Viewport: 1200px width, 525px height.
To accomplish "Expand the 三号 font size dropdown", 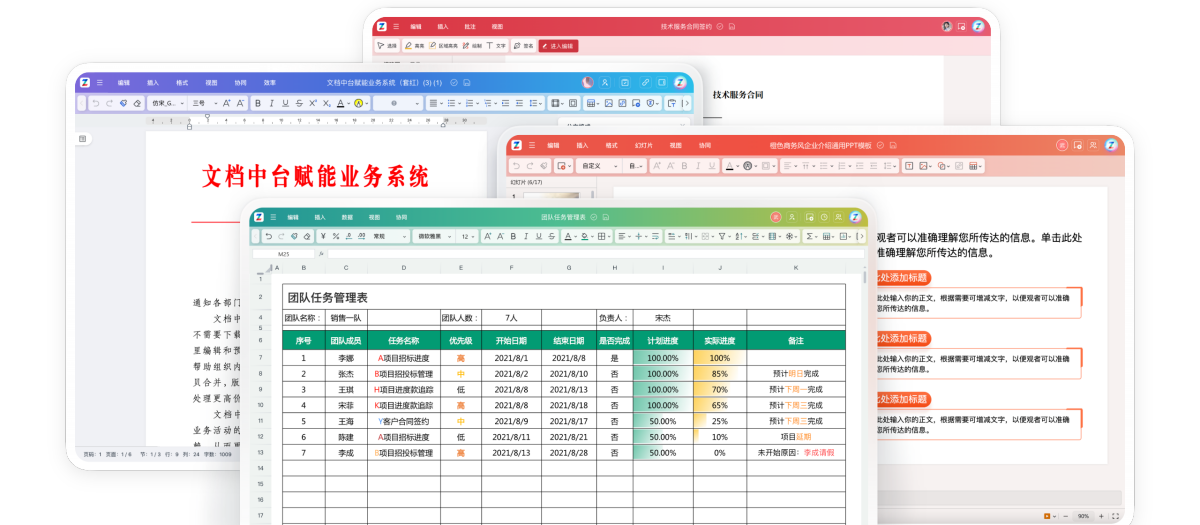I will tap(203, 103).
